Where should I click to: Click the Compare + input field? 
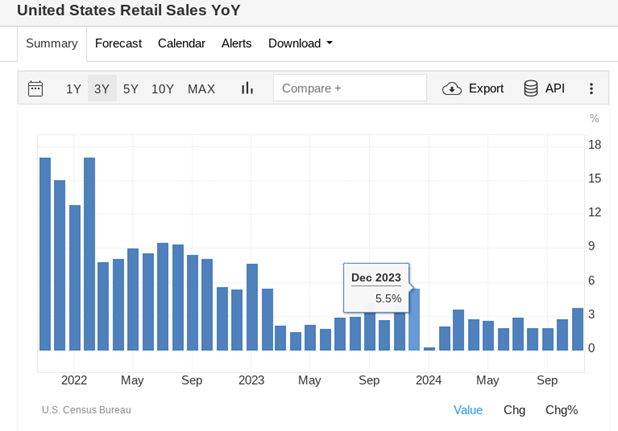click(350, 88)
